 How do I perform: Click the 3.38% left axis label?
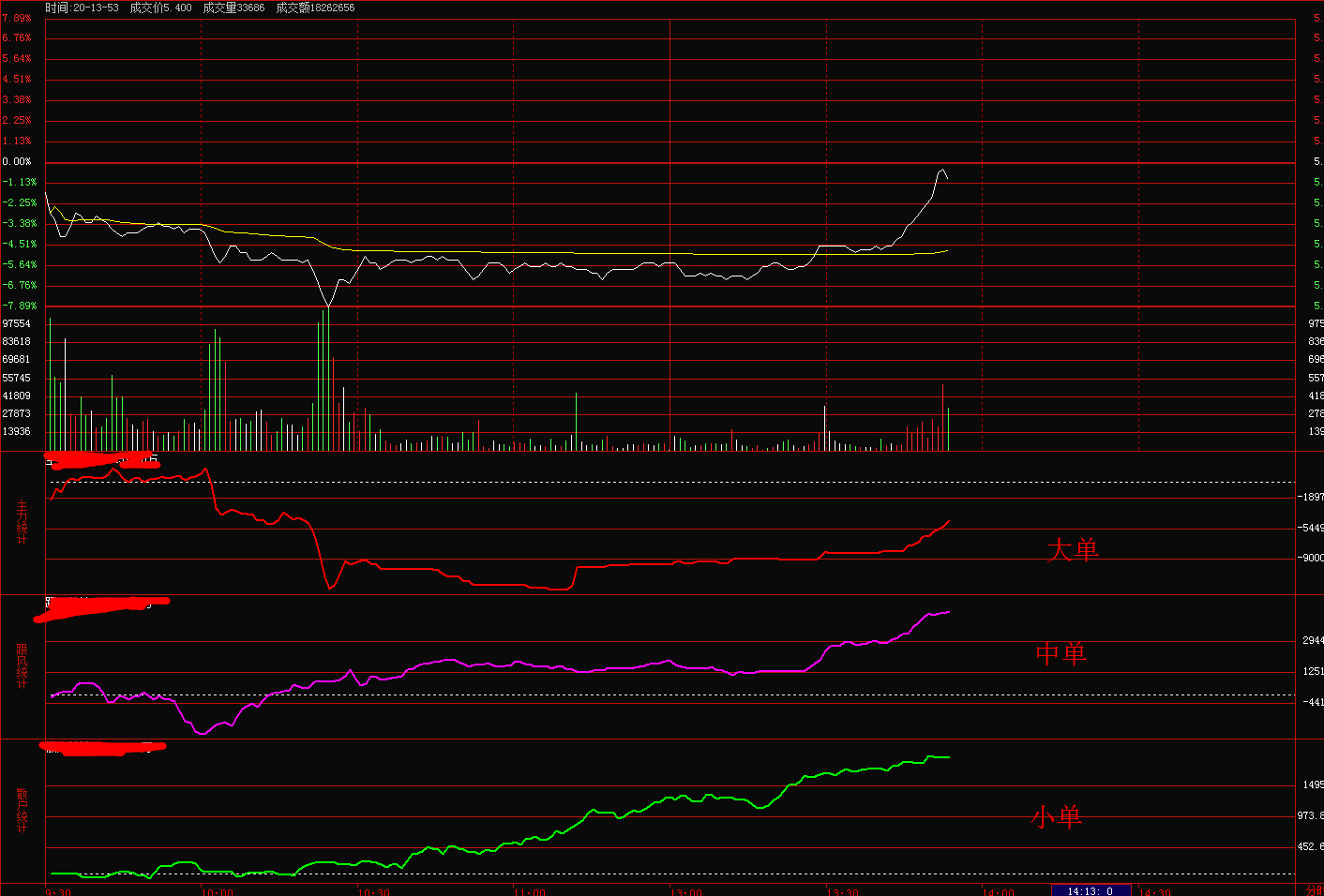[17, 100]
